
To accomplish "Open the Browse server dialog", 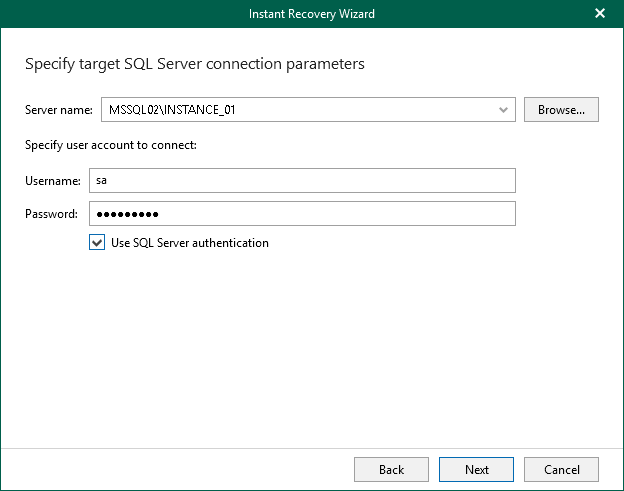I will [561, 110].
